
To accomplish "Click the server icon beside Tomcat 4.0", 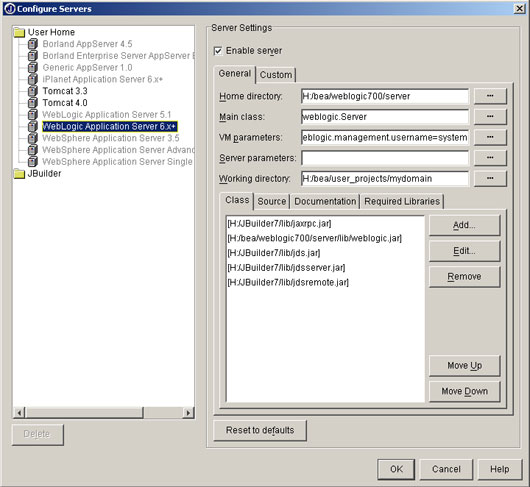I will (x=32, y=102).
